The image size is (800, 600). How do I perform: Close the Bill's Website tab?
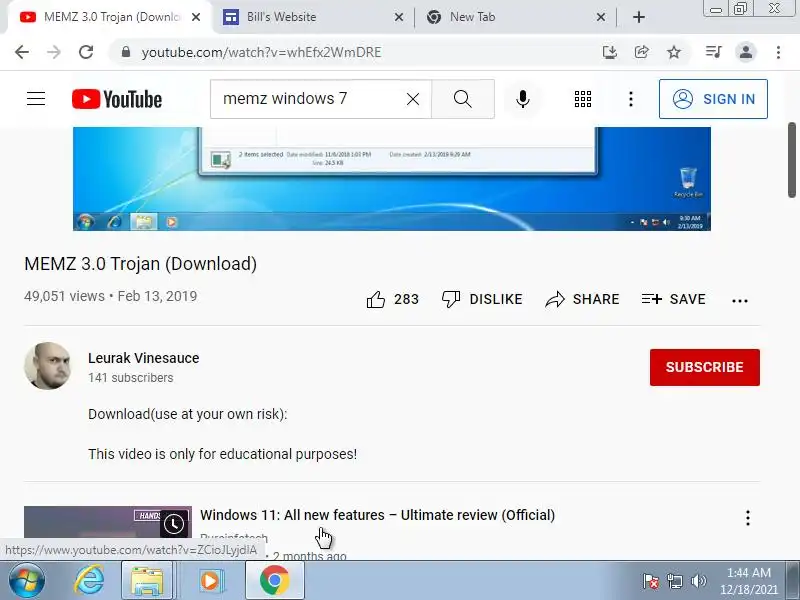[399, 17]
